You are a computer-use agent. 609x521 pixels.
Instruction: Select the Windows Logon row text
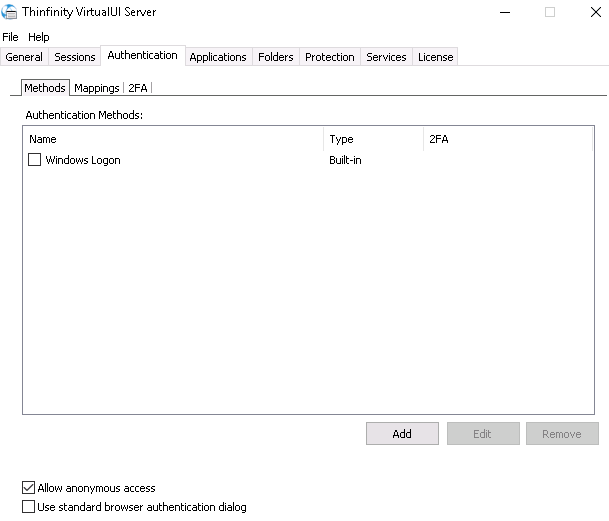click(83, 160)
